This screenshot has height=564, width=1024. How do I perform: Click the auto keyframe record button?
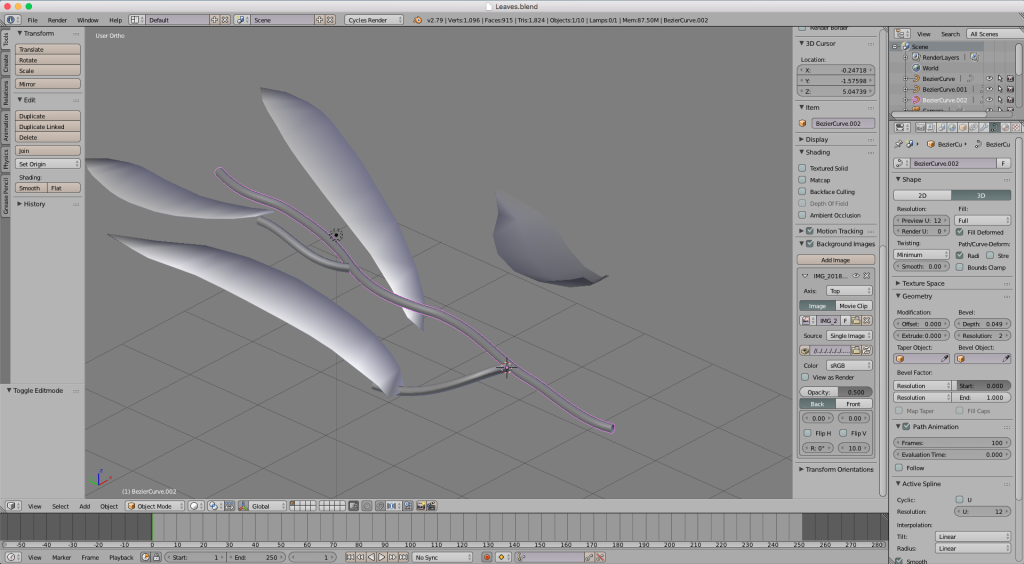coord(487,557)
